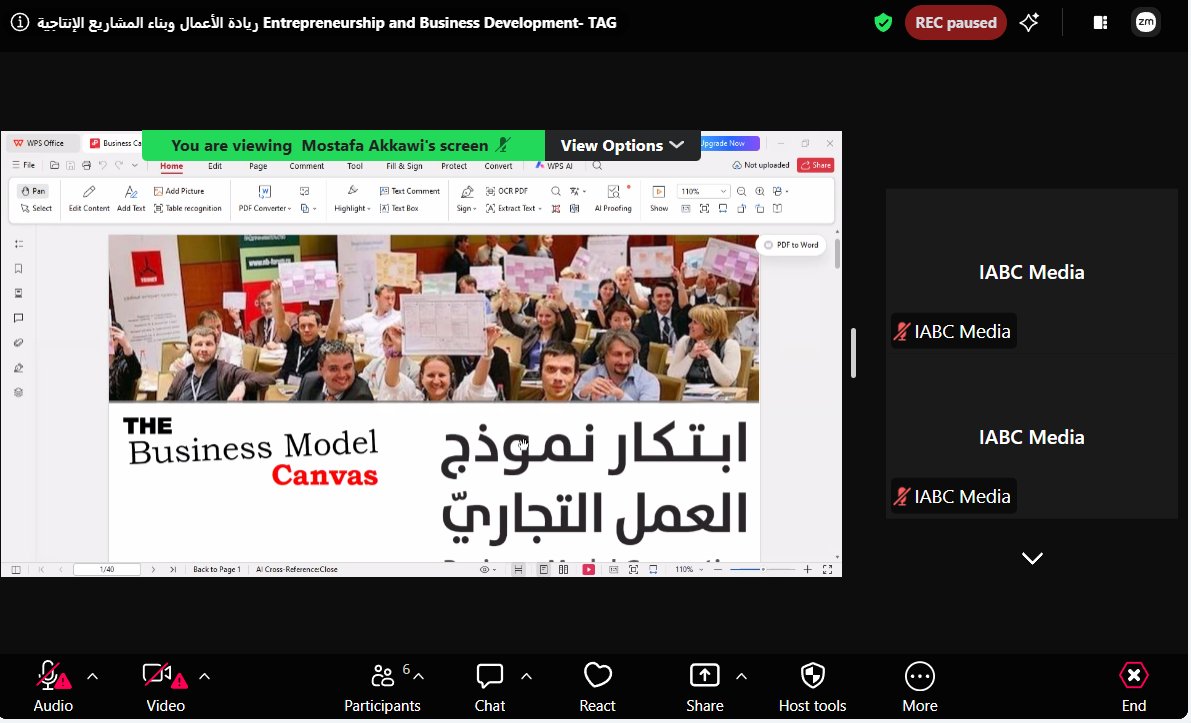
Task: Select the Pan hand tool
Action: [x=33, y=191]
